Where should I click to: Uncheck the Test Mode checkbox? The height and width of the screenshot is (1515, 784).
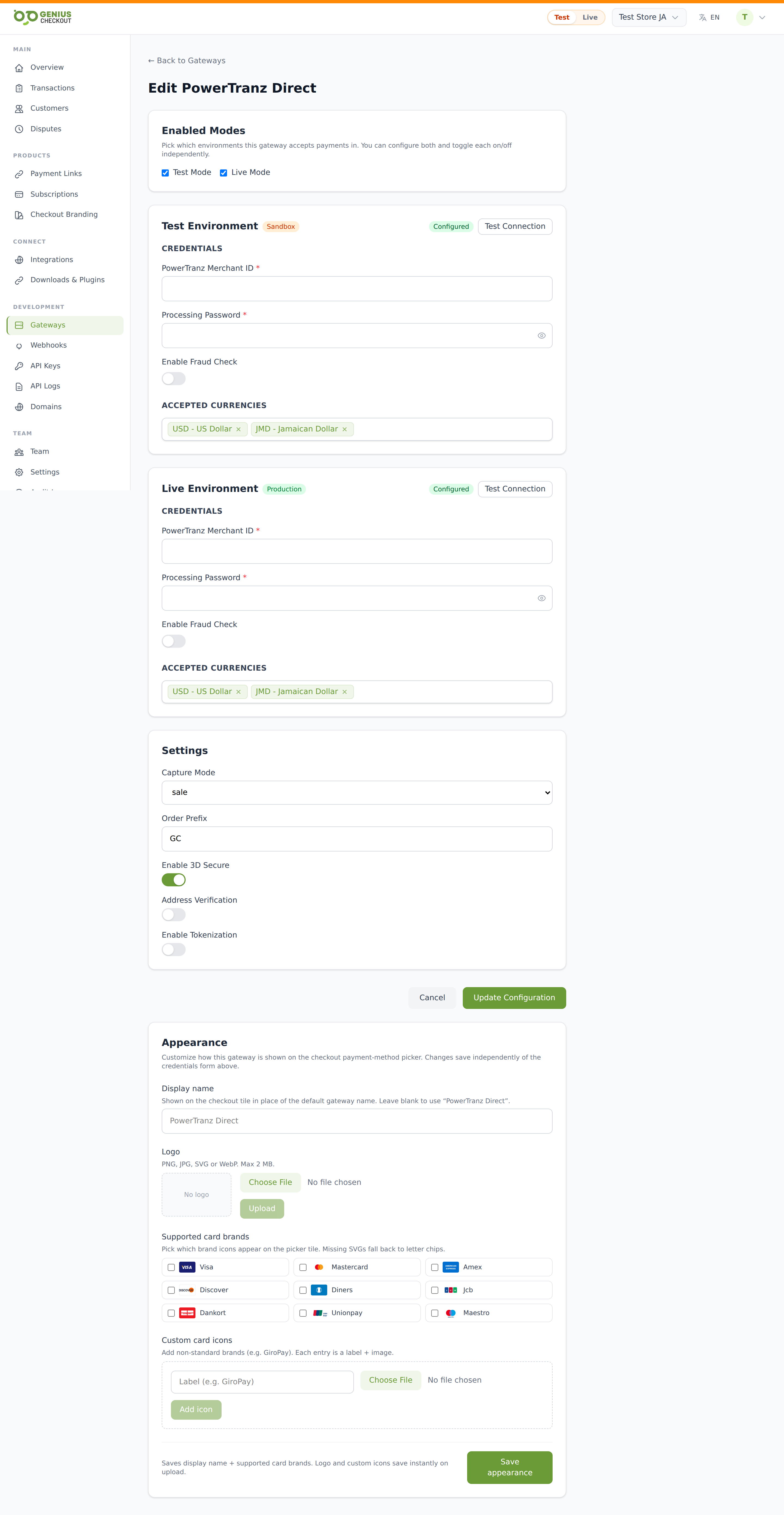[x=165, y=173]
